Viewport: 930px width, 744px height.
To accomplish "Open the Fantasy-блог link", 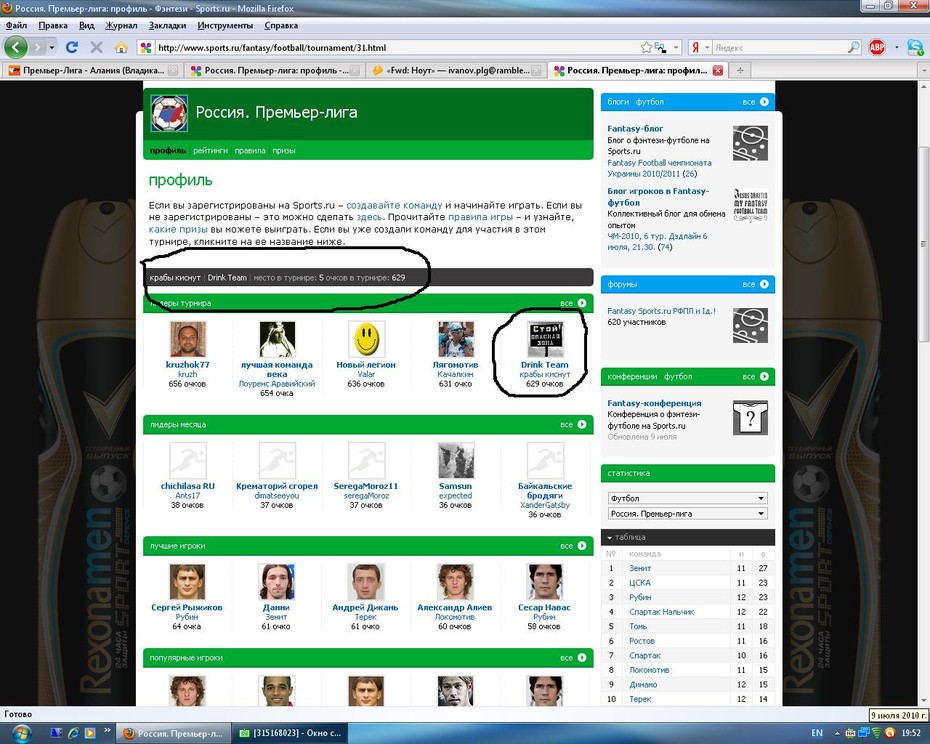I will click(x=635, y=128).
